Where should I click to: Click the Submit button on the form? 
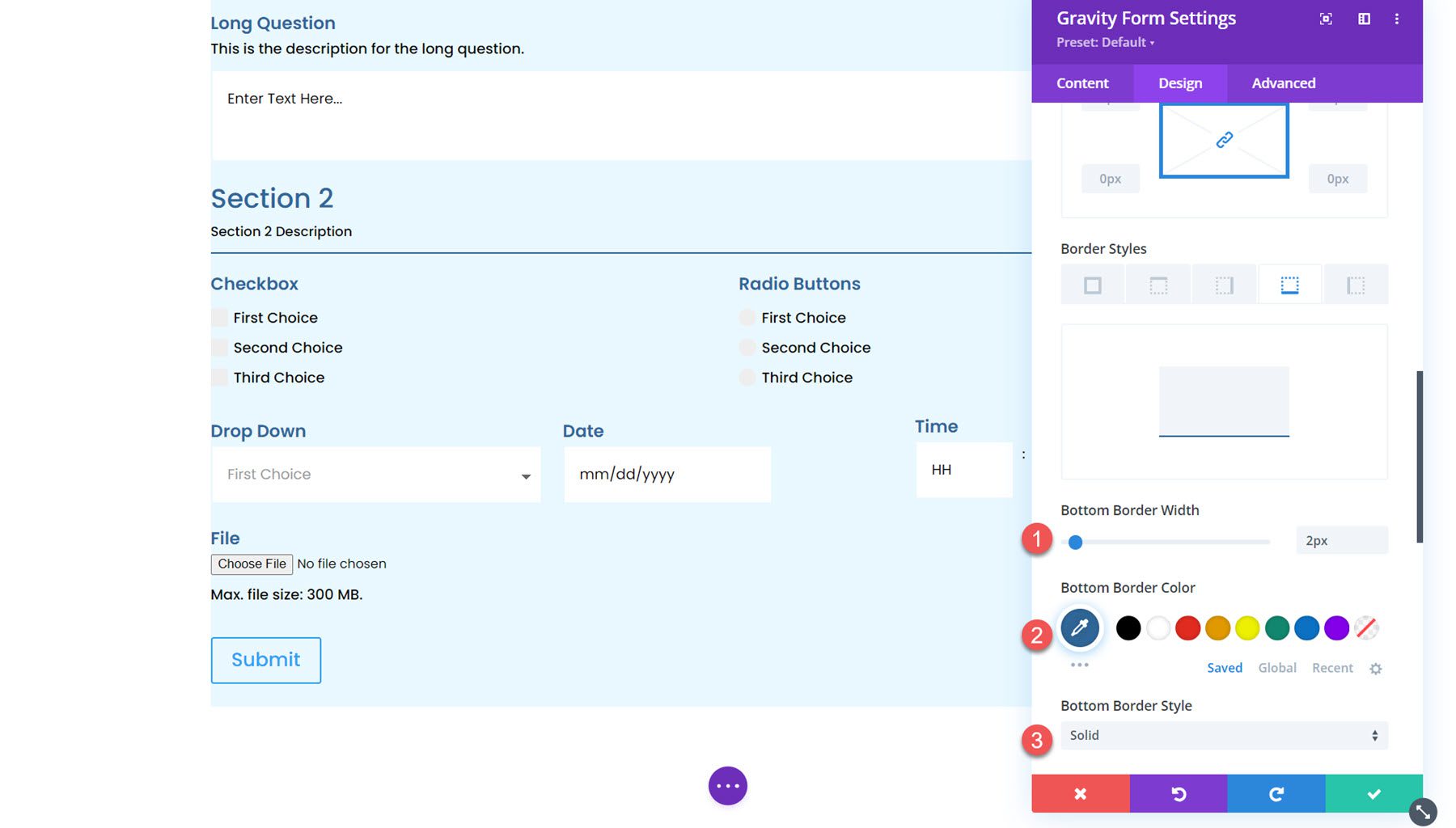click(x=265, y=660)
